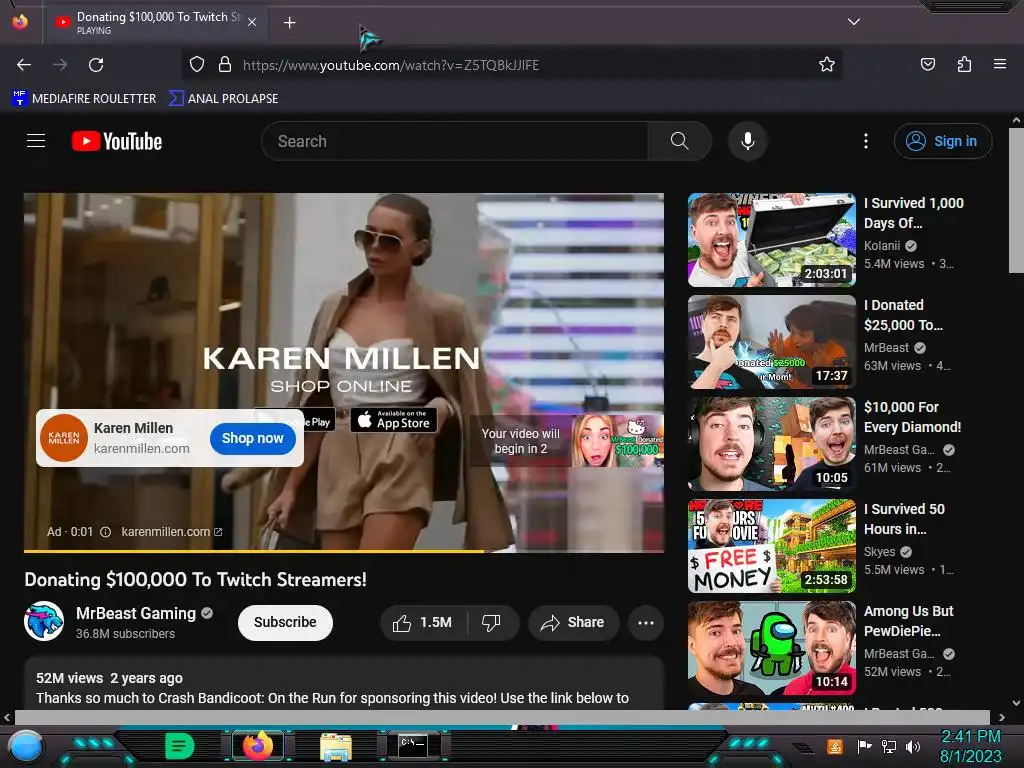Save to Pocket icon in toolbar
The image size is (1024, 768).
(927, 64)
